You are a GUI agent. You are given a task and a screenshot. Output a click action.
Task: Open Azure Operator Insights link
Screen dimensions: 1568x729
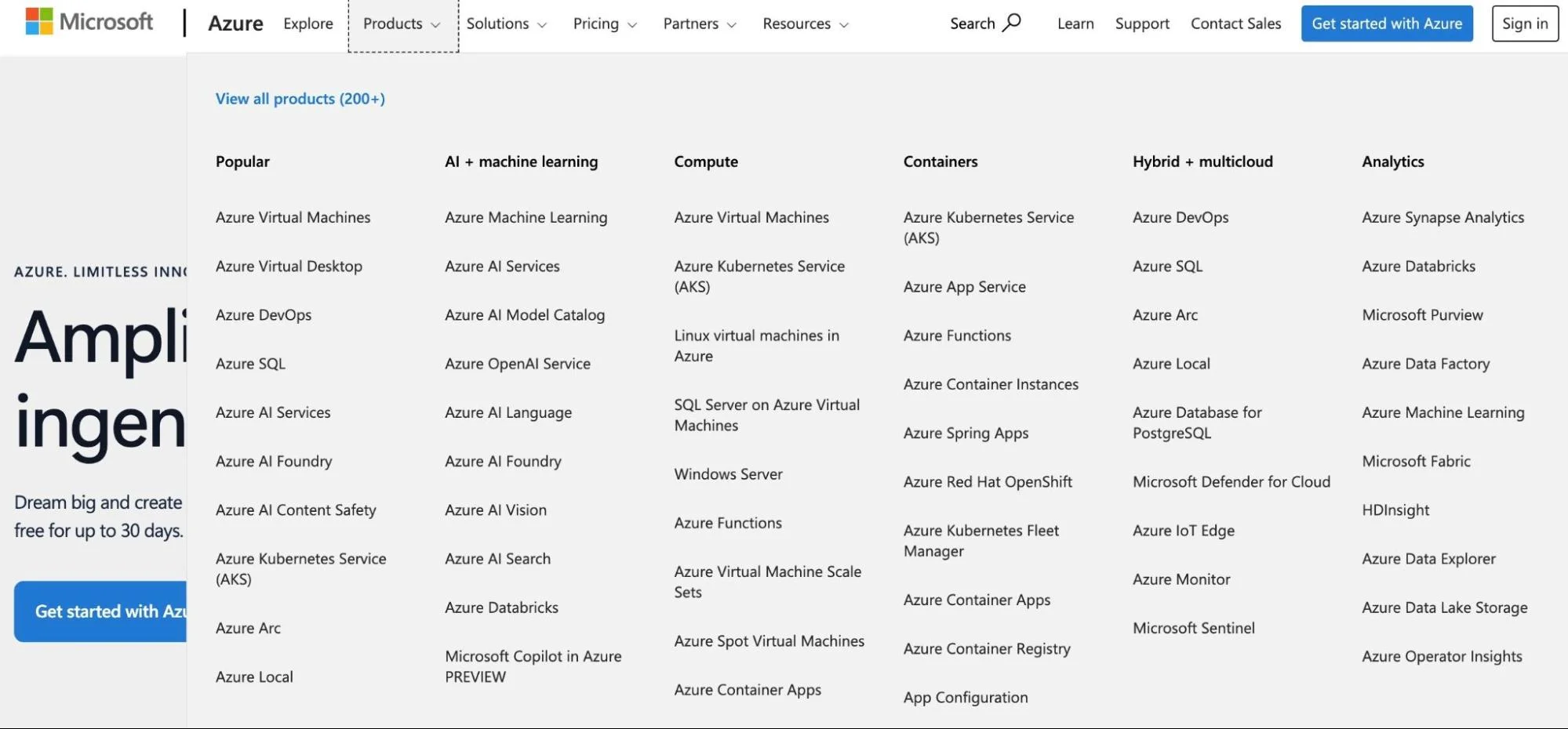point(1442,657)
